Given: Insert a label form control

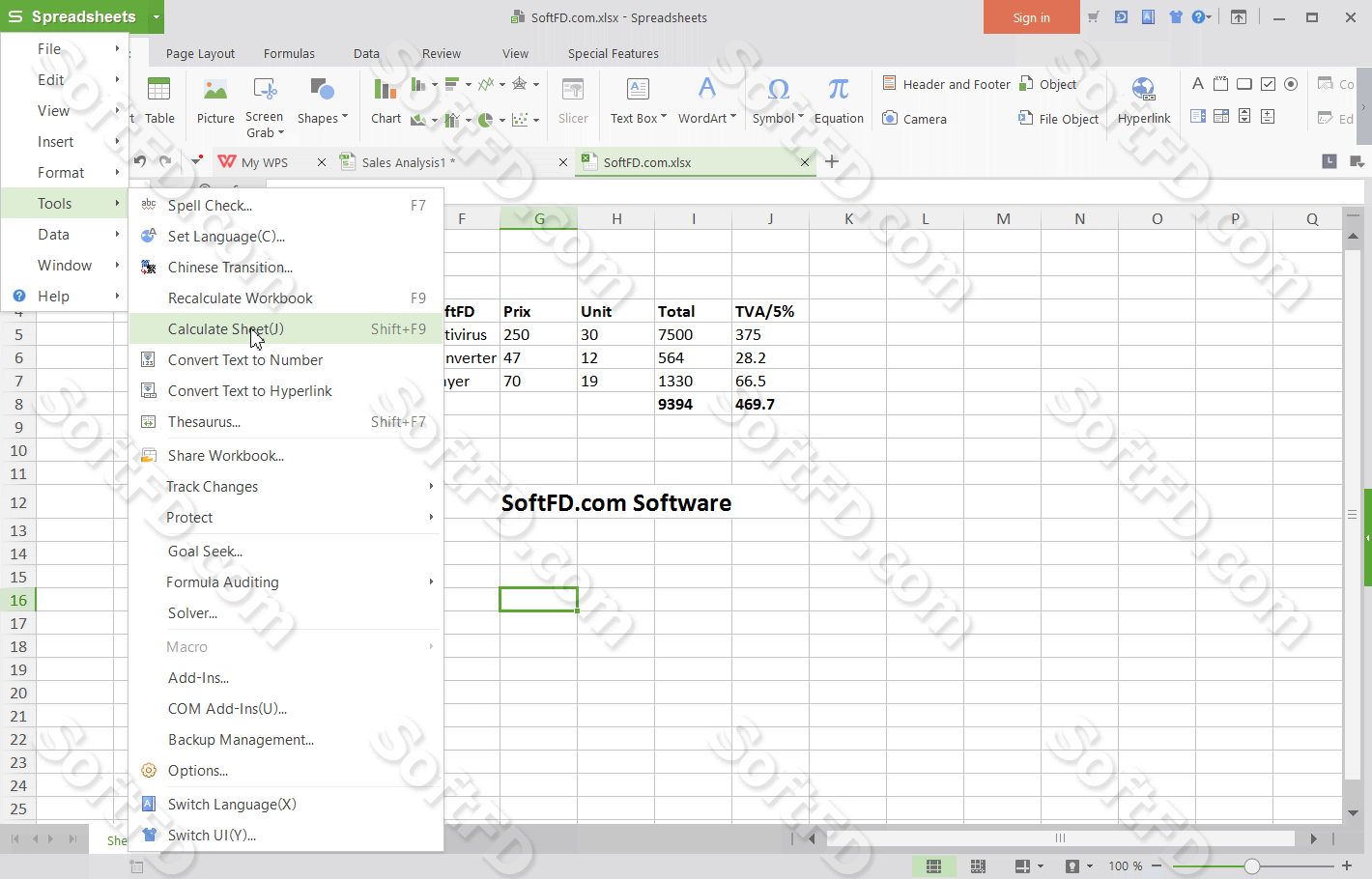Looking at the screenshot, I should (x=1198, y=84).
